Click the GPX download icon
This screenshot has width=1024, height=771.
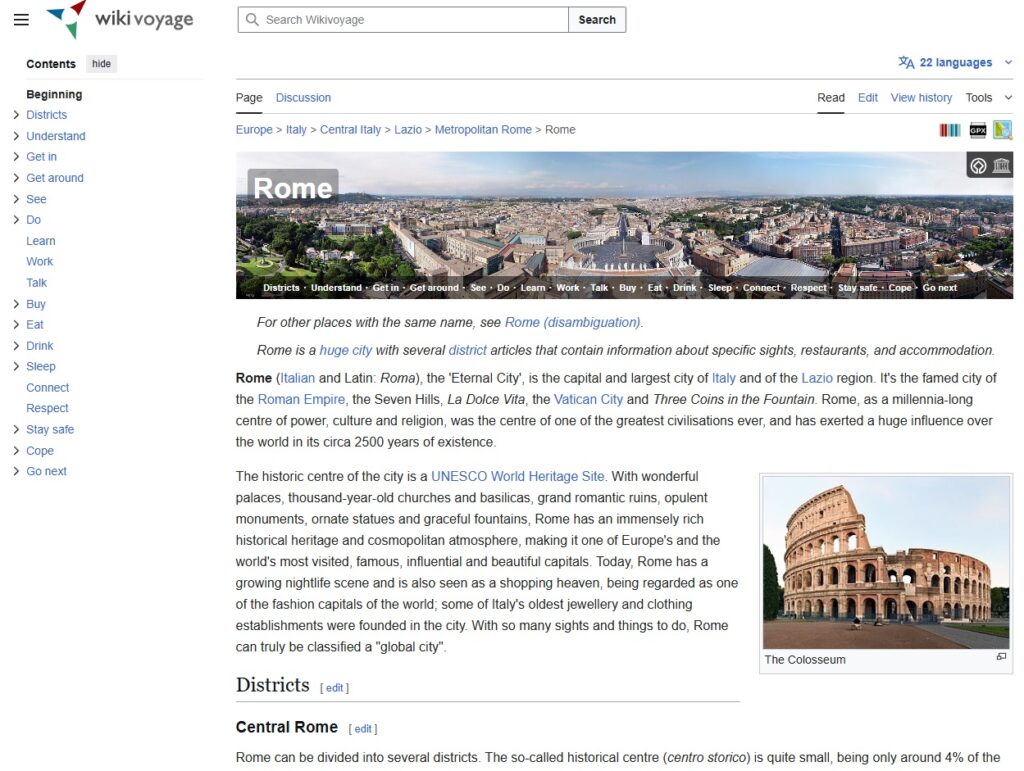pyautogui.click(x=977, y=130)
